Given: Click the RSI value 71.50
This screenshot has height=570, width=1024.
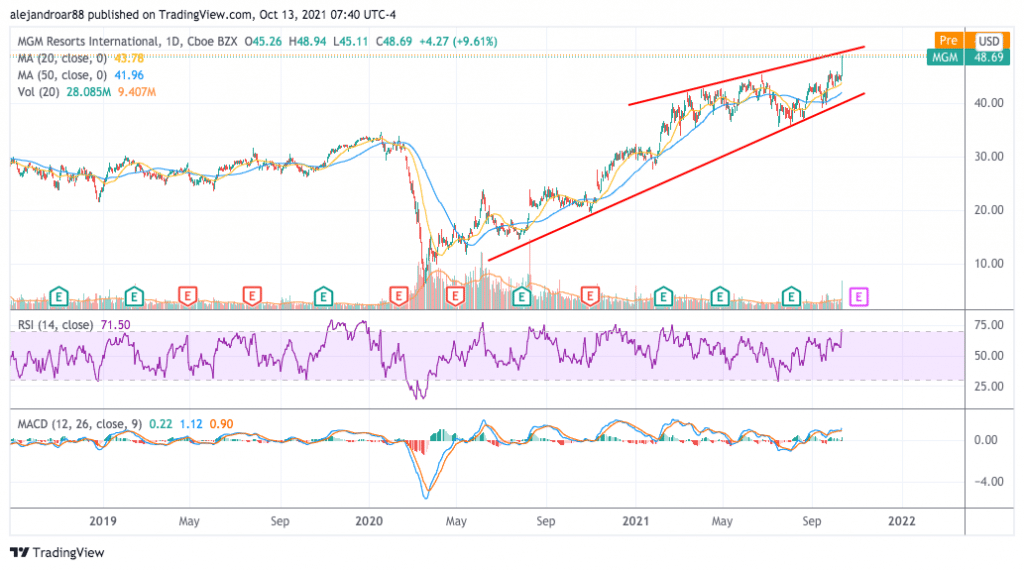Looking at the screenshot, I should tap(116, 325).
